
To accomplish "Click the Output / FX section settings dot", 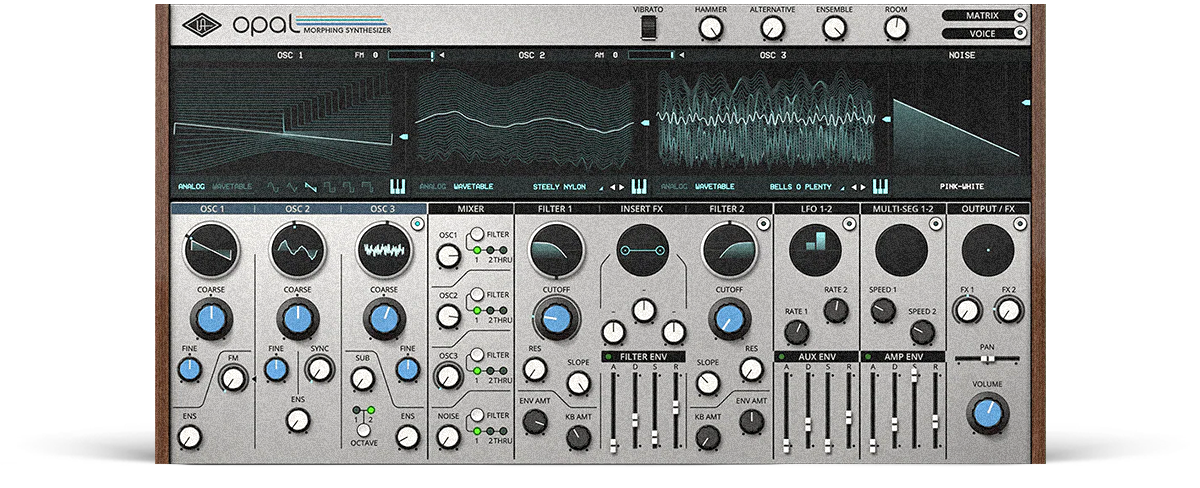I will tap(1022, 225).
